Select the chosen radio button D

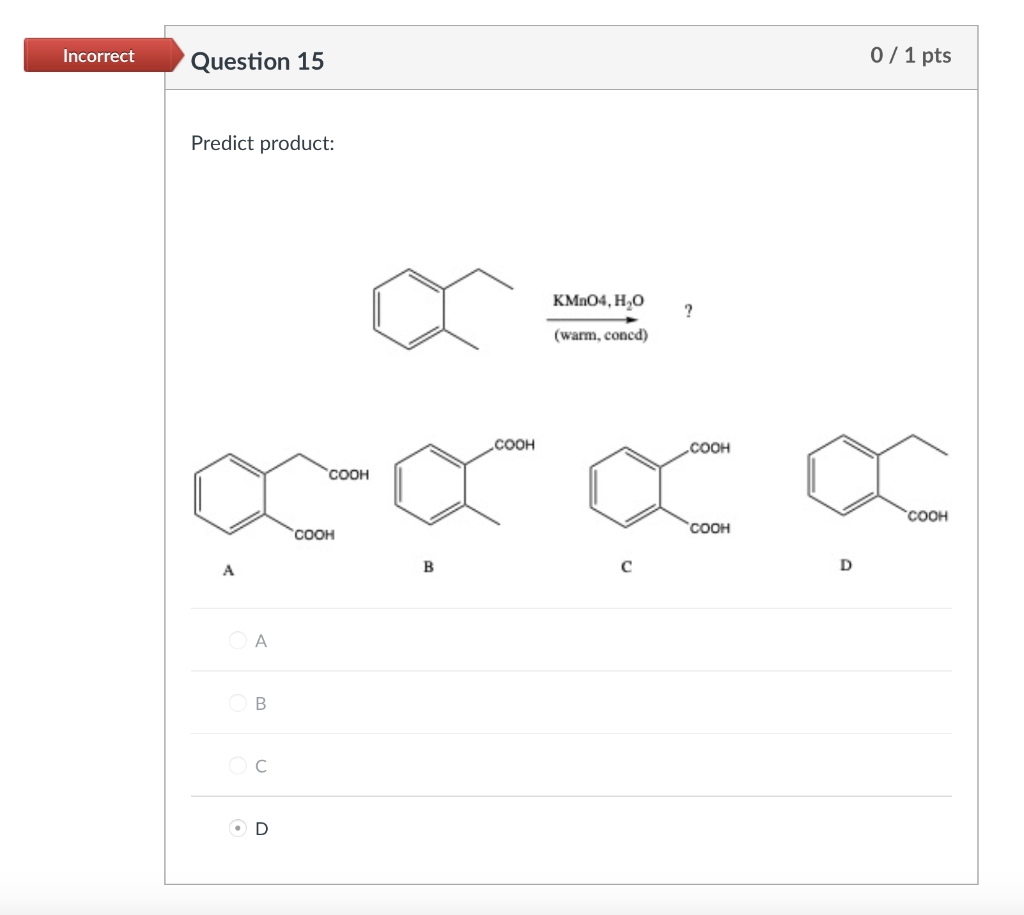[238, 828]
